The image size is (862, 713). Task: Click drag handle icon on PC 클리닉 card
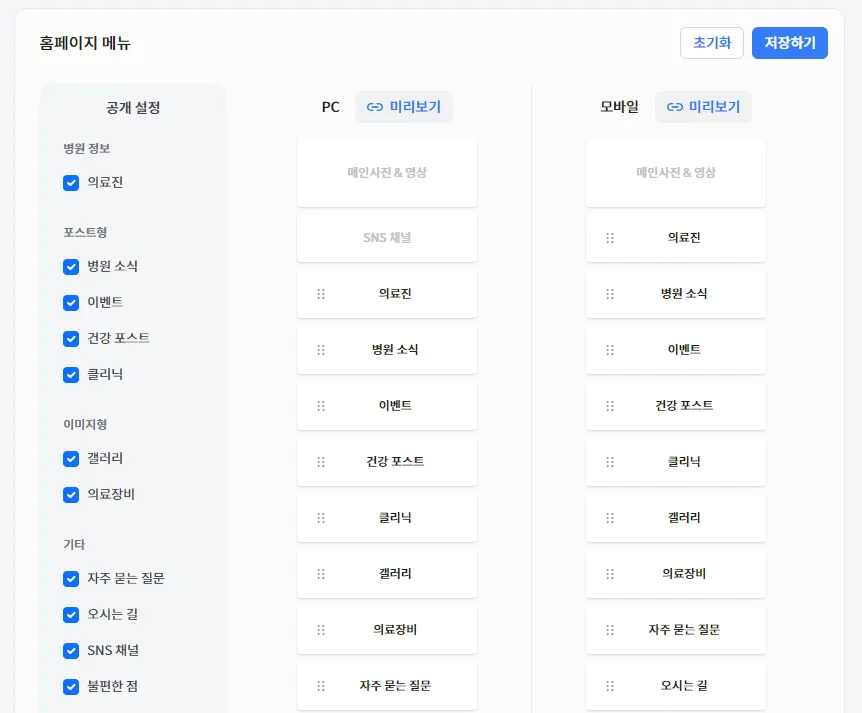coord(321,518)
